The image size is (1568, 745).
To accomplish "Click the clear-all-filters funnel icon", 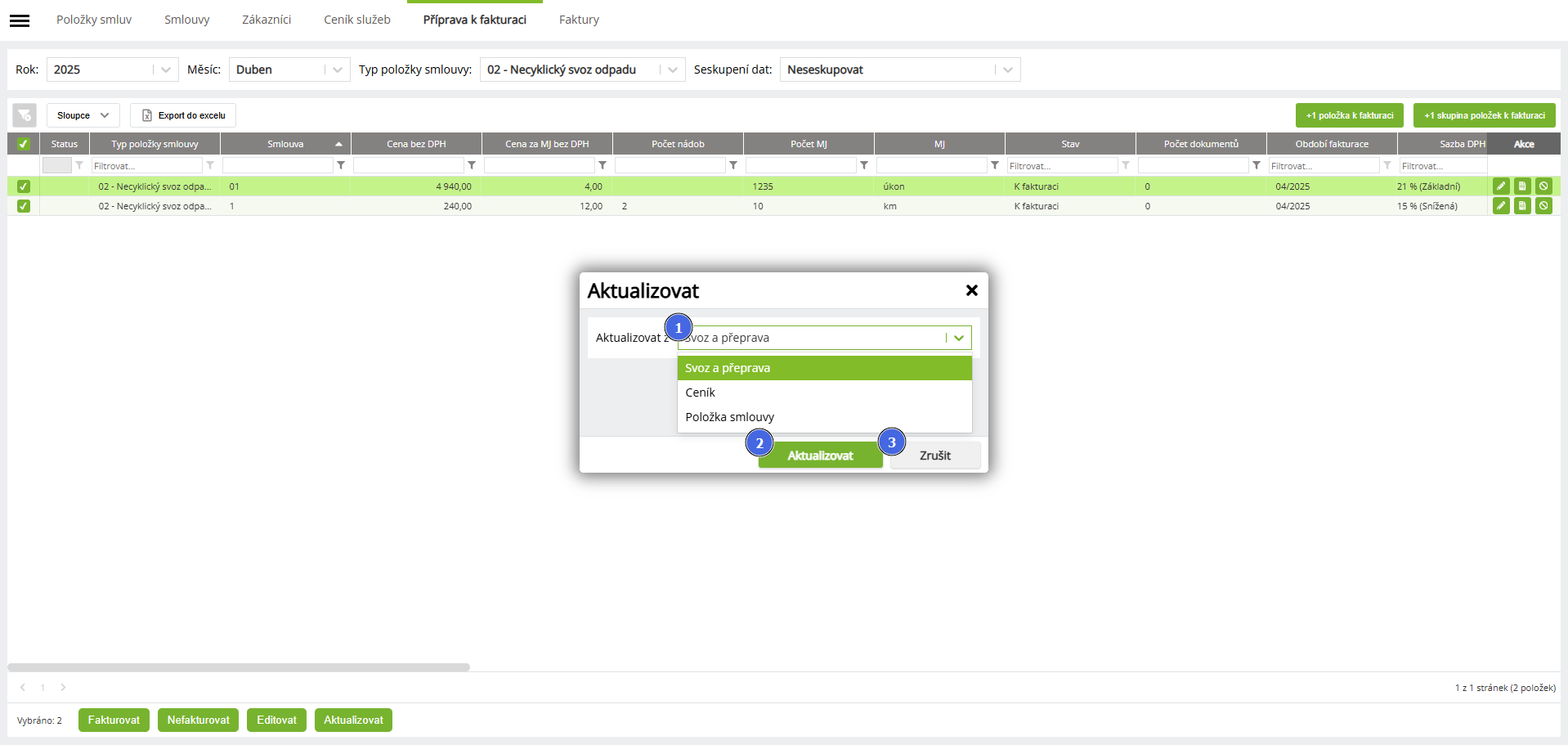I will tap(25, 115).
